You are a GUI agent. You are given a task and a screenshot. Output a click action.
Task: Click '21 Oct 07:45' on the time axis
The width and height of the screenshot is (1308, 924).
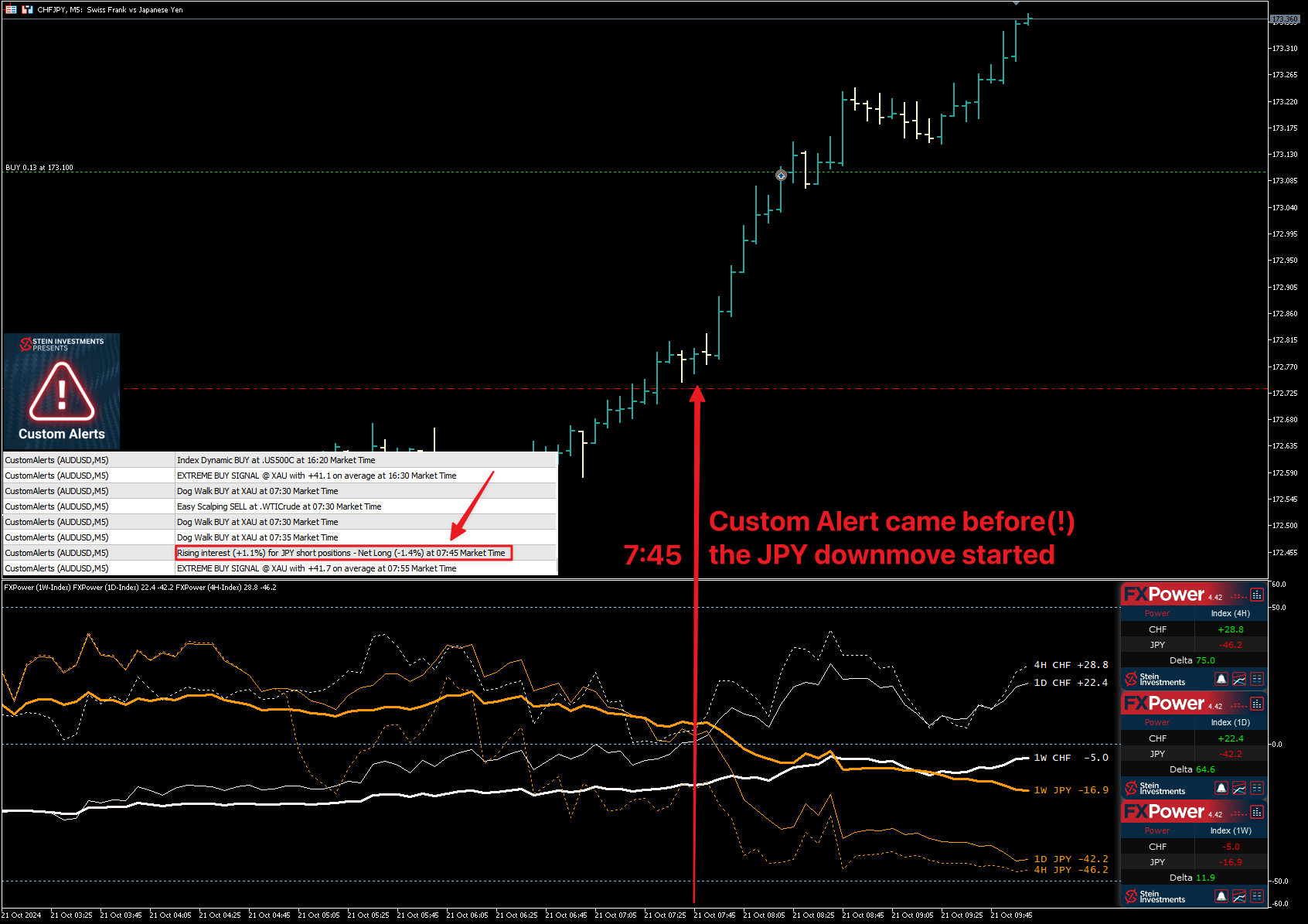click(x=715, y=915)
